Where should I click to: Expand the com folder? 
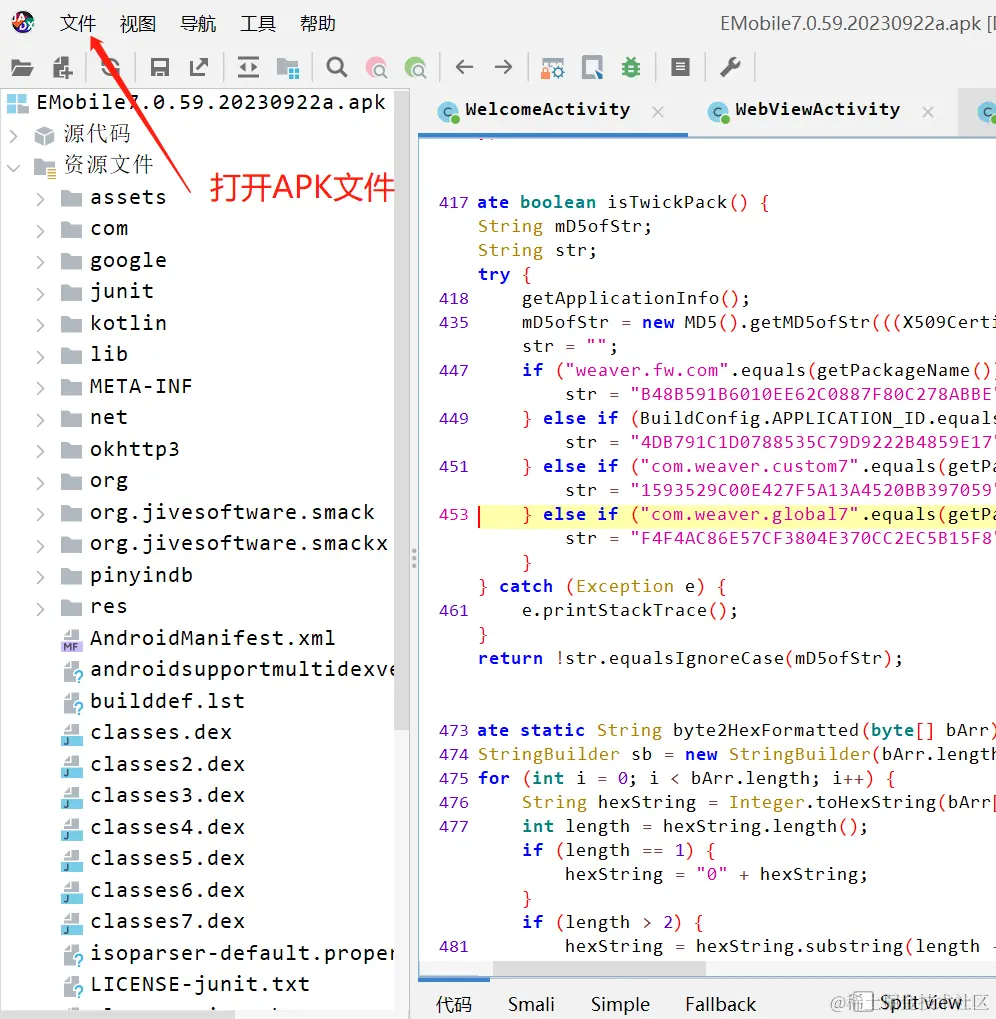point(40,231)
